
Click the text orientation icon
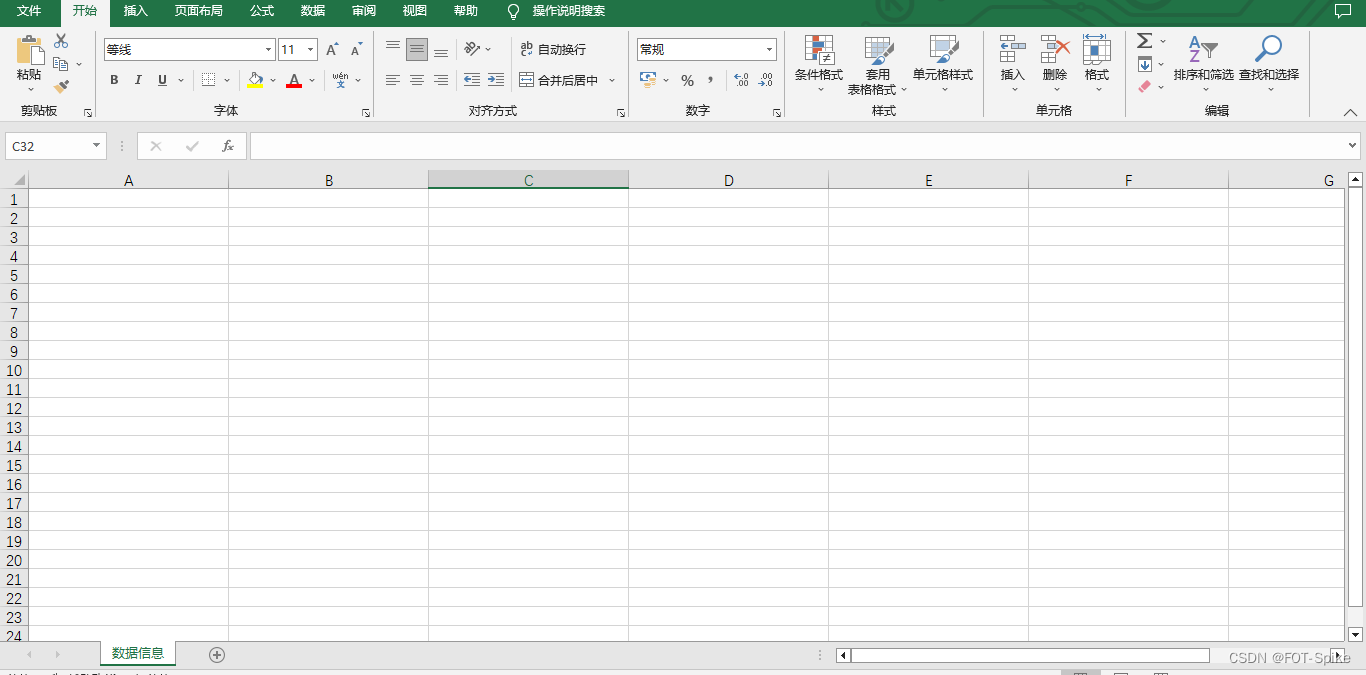pos(472,49)
